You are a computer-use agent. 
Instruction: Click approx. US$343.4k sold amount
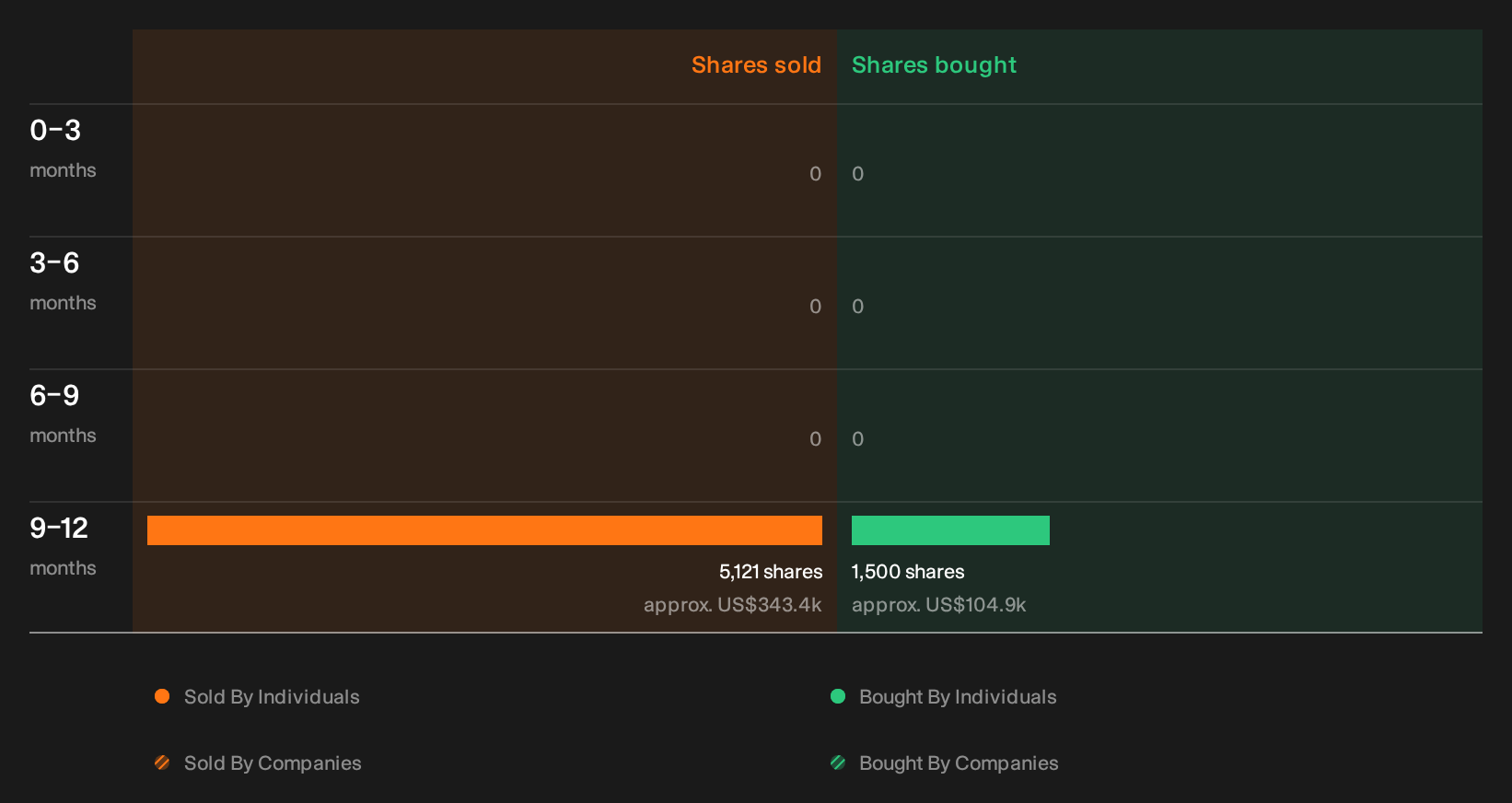[733, 605]
